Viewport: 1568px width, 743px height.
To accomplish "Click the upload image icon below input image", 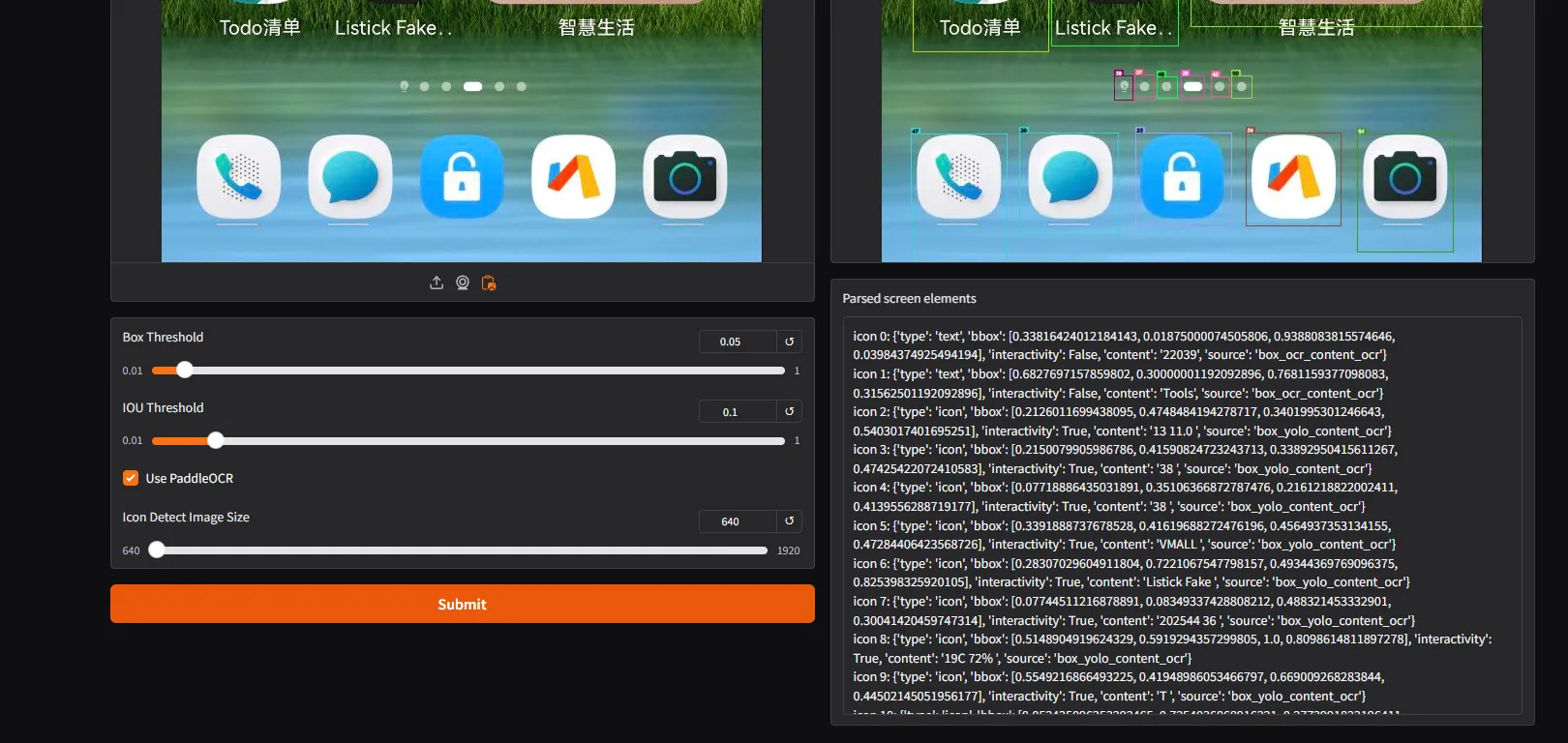I will (x=437, y=282).
